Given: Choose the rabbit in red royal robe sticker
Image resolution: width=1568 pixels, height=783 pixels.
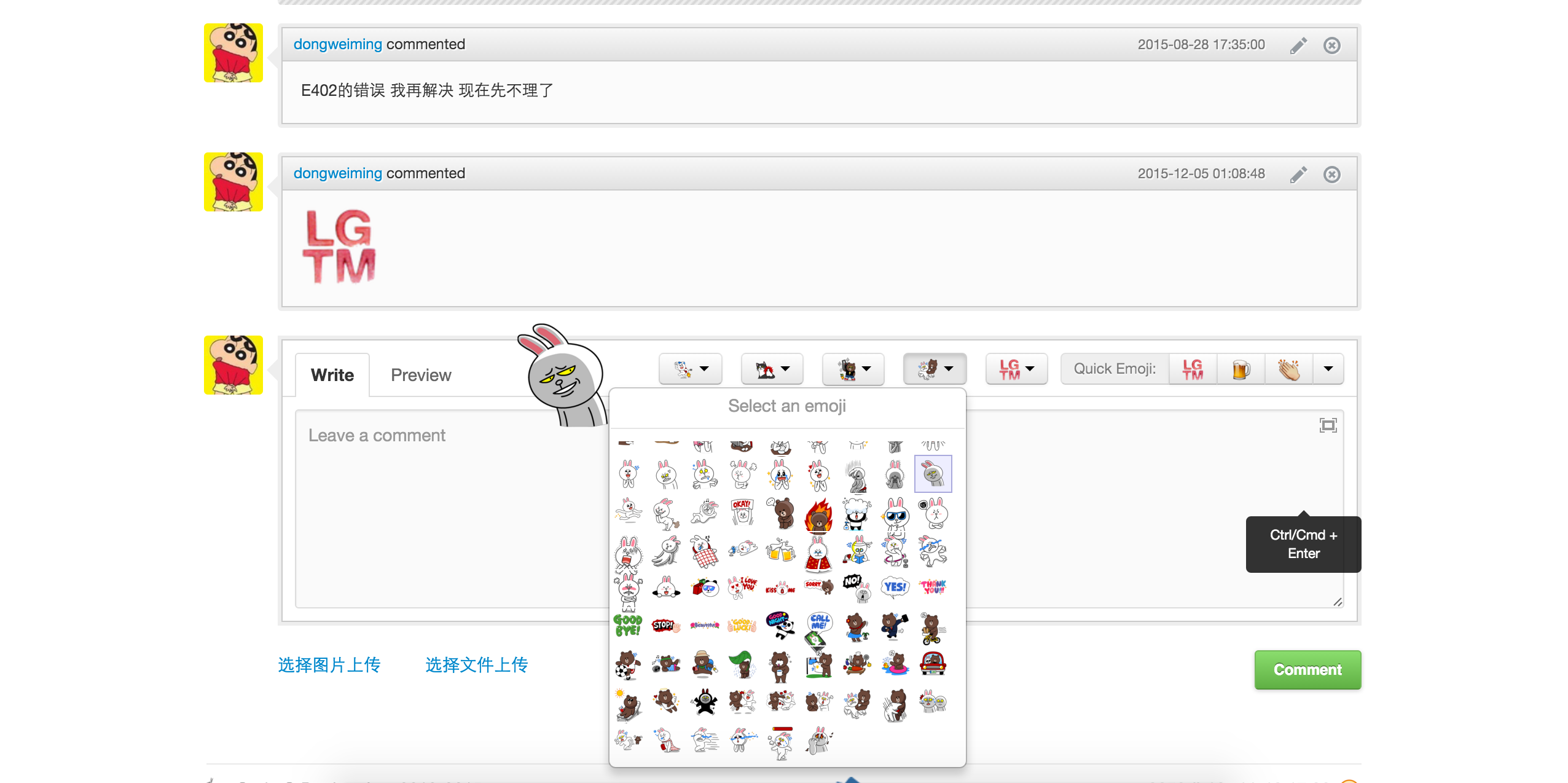Looking at the screenshot, I should pyautogui.click(x=818, y=553).
